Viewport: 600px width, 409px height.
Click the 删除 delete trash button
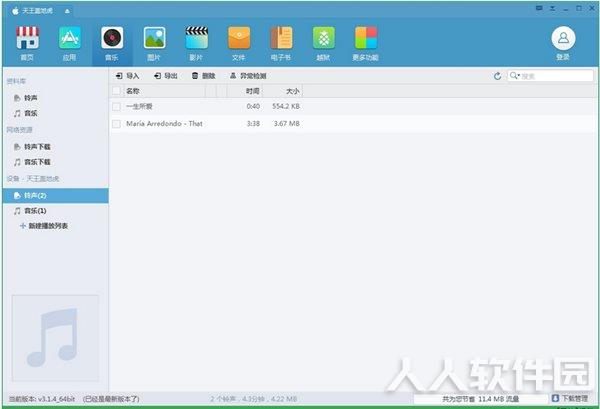(x=204, y=76)
